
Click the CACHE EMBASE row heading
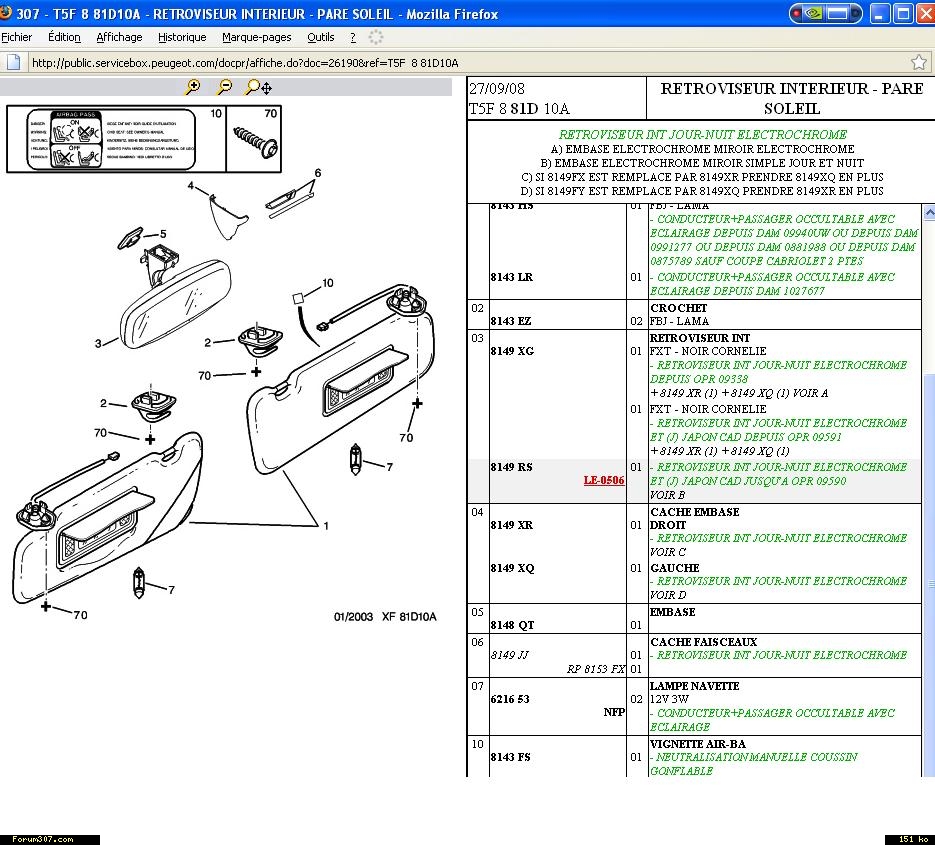click(695, 512)
